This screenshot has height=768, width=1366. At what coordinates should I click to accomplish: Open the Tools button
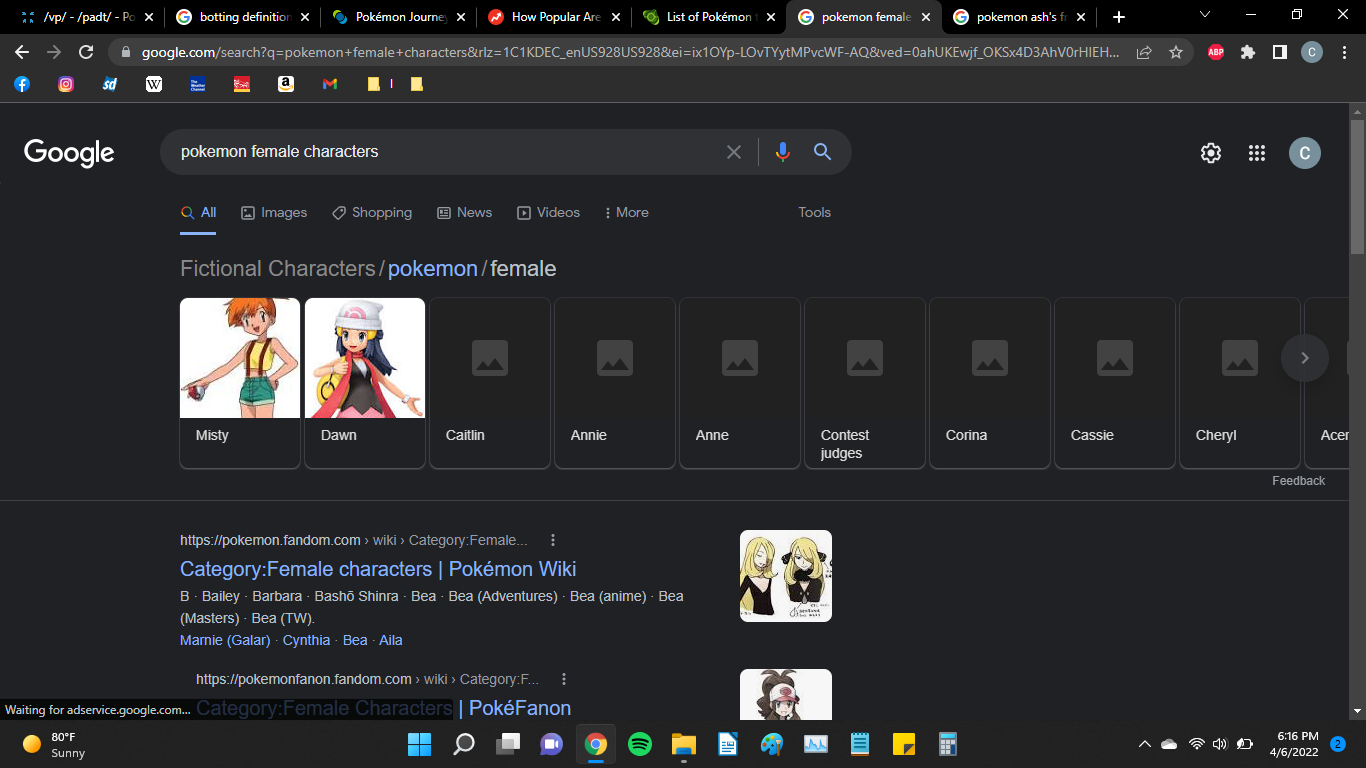pyautogui.click(x=814, y=212)
